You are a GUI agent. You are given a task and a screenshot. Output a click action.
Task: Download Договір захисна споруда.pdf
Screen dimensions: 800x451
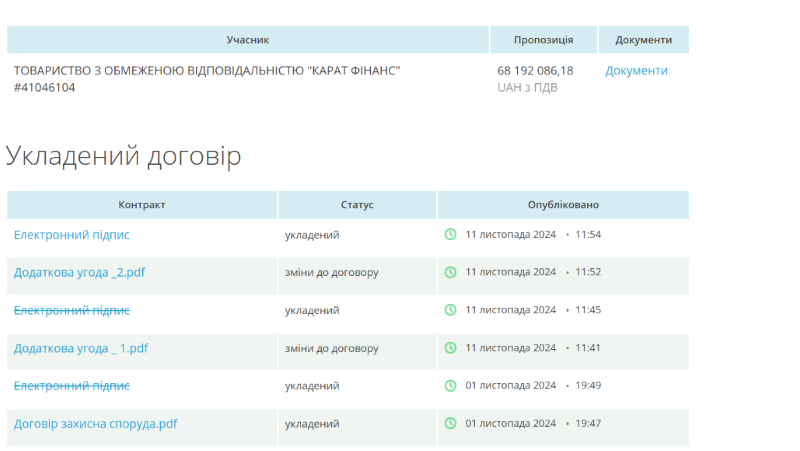[96, 424]
